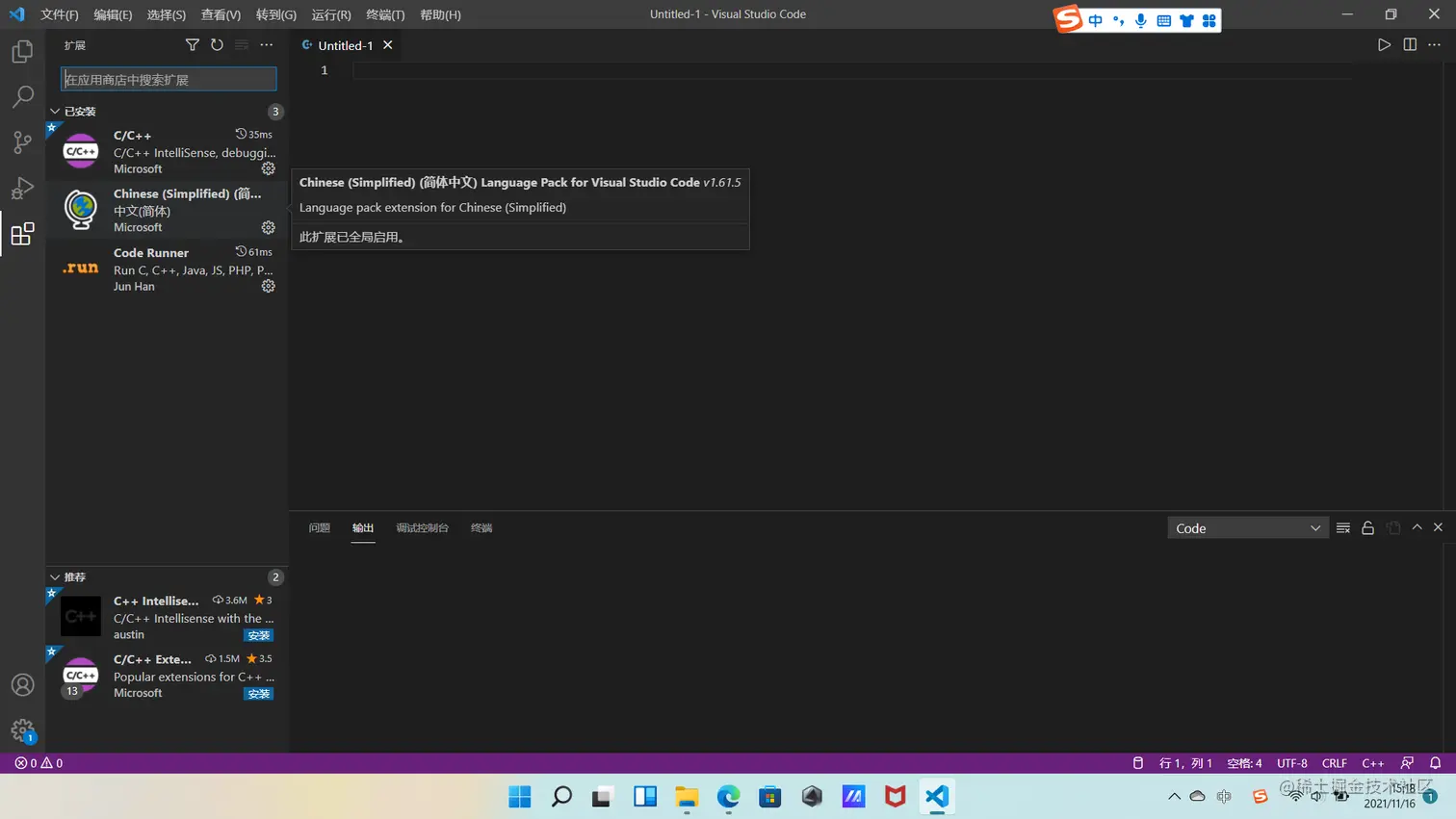Open the Source Control view
Image resolution: width=1456 pixels, height=819 pixels.
[x=22, y=142]
